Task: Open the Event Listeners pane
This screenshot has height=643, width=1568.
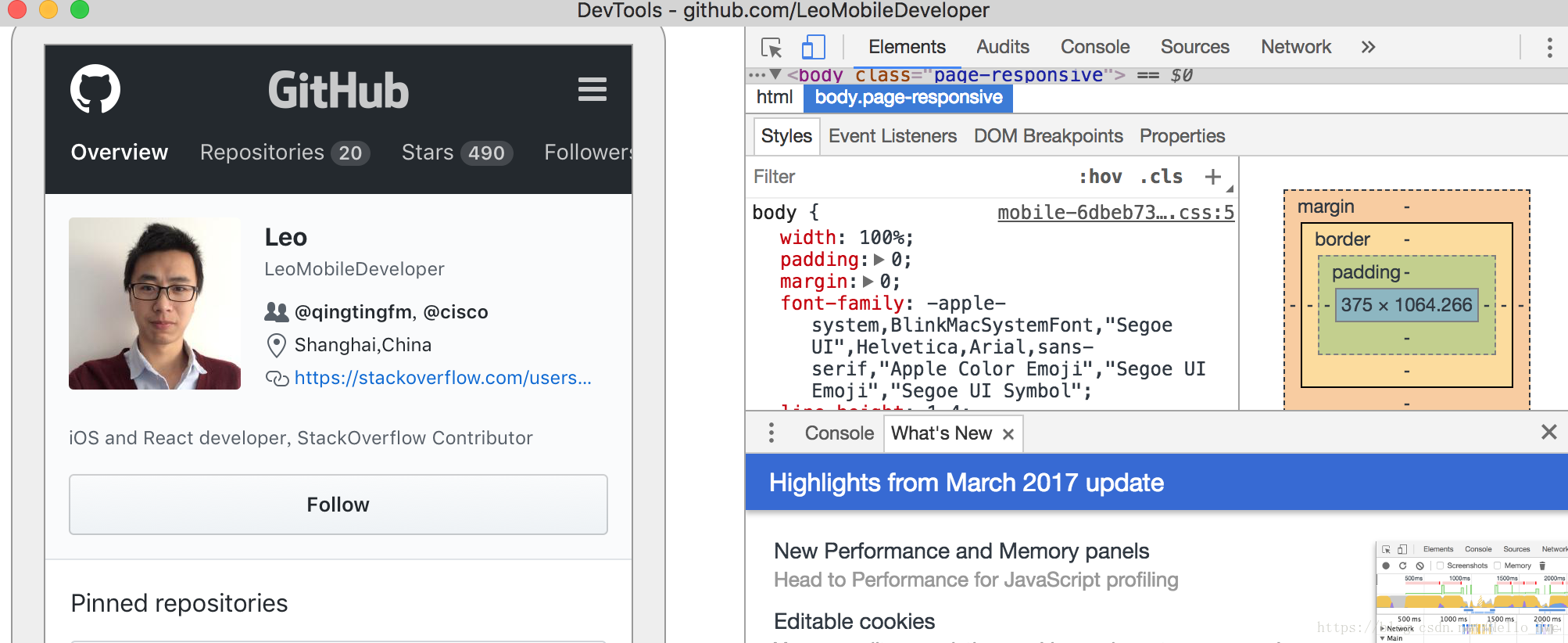Action: pos(892,136)
